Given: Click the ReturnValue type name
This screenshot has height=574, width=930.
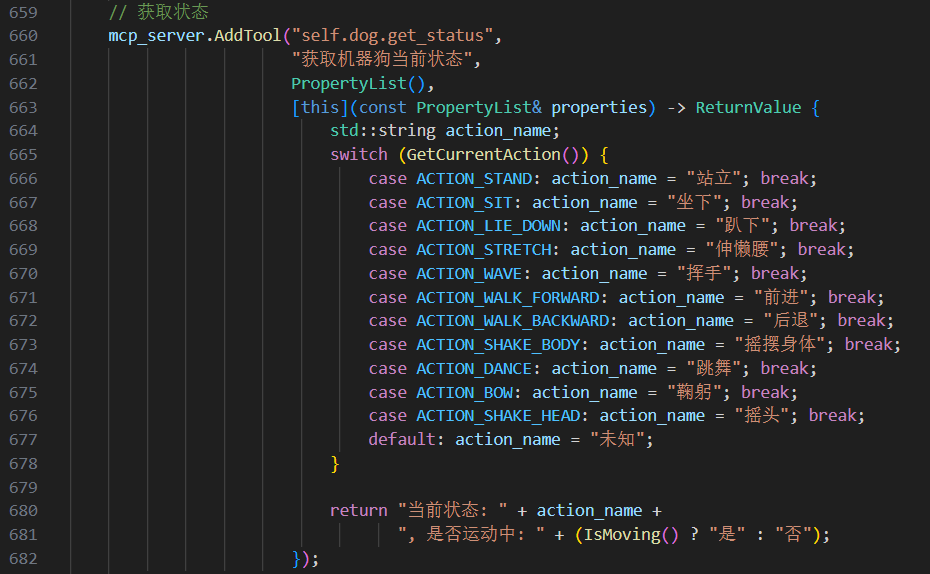Looking at the screenshot, I should (748, 107).
